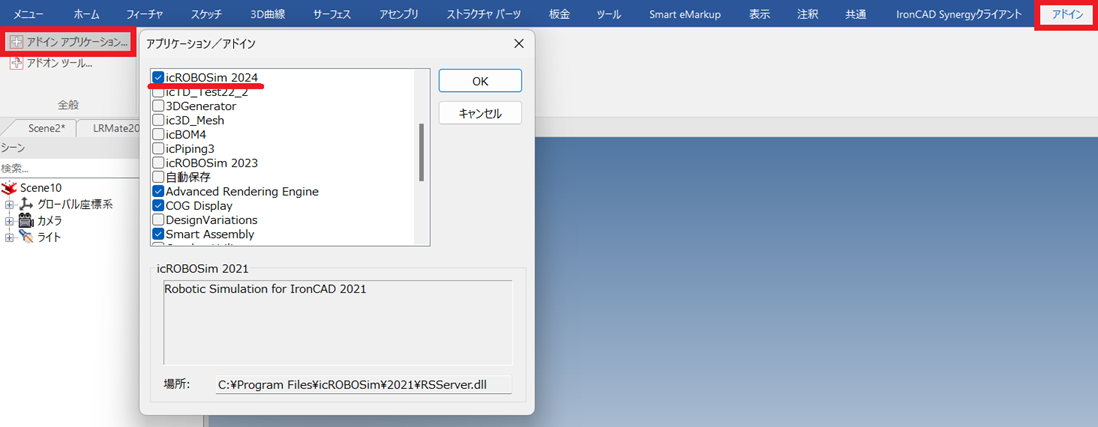Viewport: 1098px width, 427px height.
Task: Click the Scene10 scene icon
Action: click(x=10, y=188)
